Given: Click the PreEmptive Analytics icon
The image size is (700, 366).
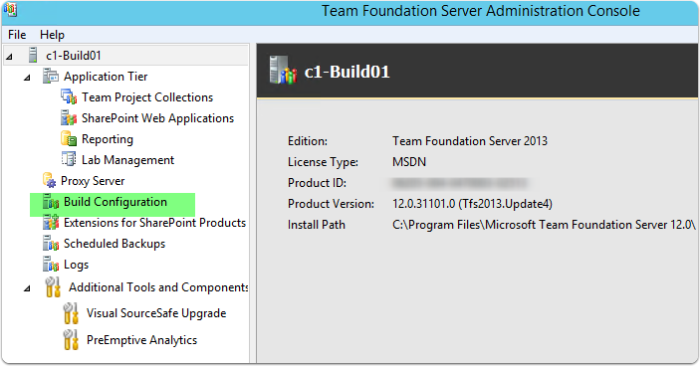Looking at the screenshot, I should (71, 340).
